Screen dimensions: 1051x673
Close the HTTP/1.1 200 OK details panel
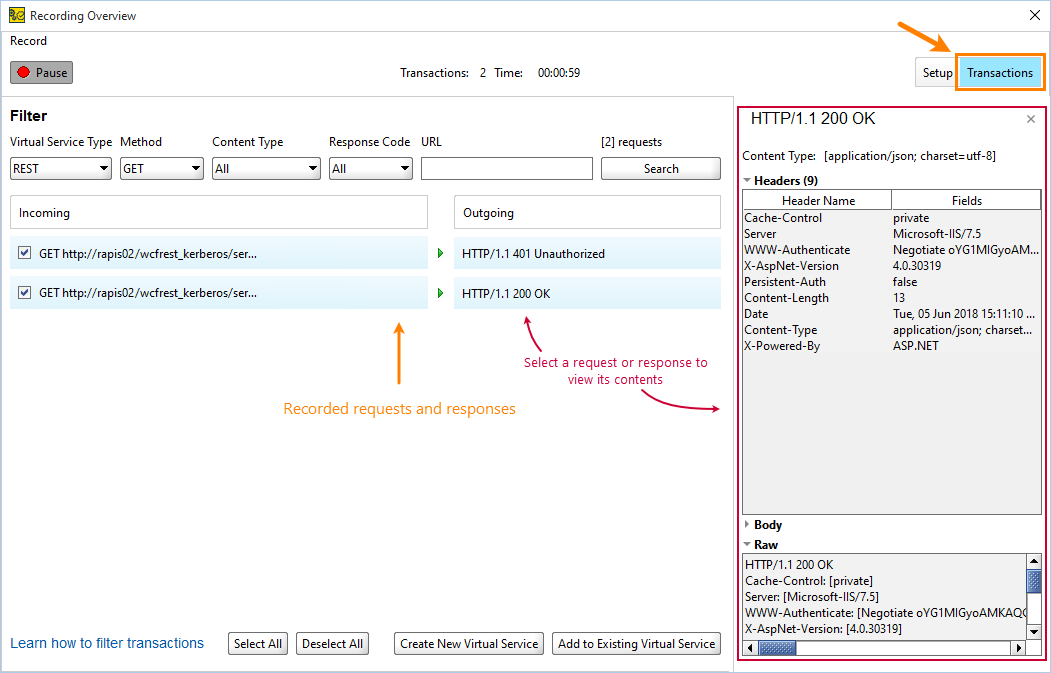[x=1030, y=118]
